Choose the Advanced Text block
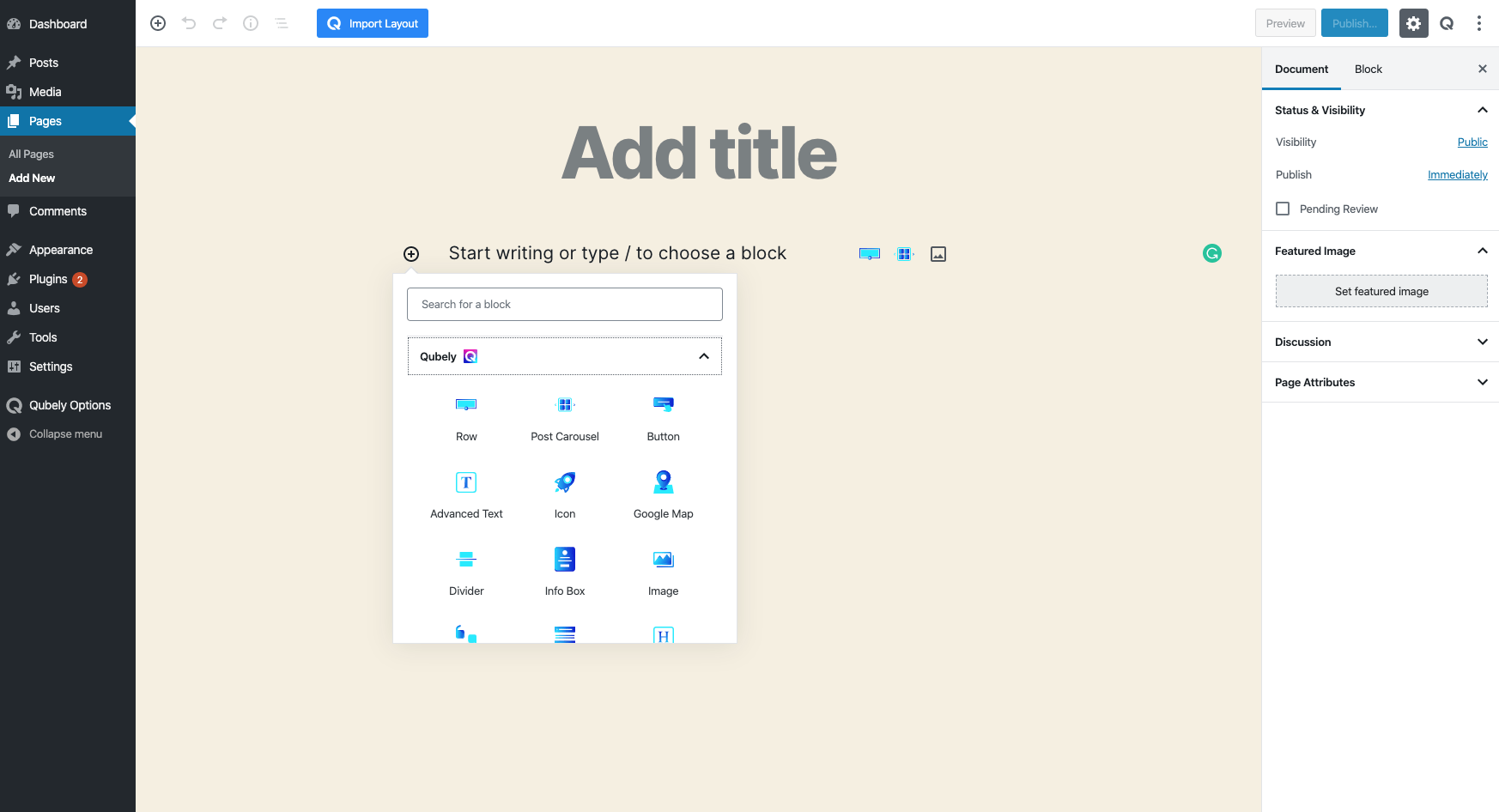Viewport: 1499px width, 812px height. [466, 494]
